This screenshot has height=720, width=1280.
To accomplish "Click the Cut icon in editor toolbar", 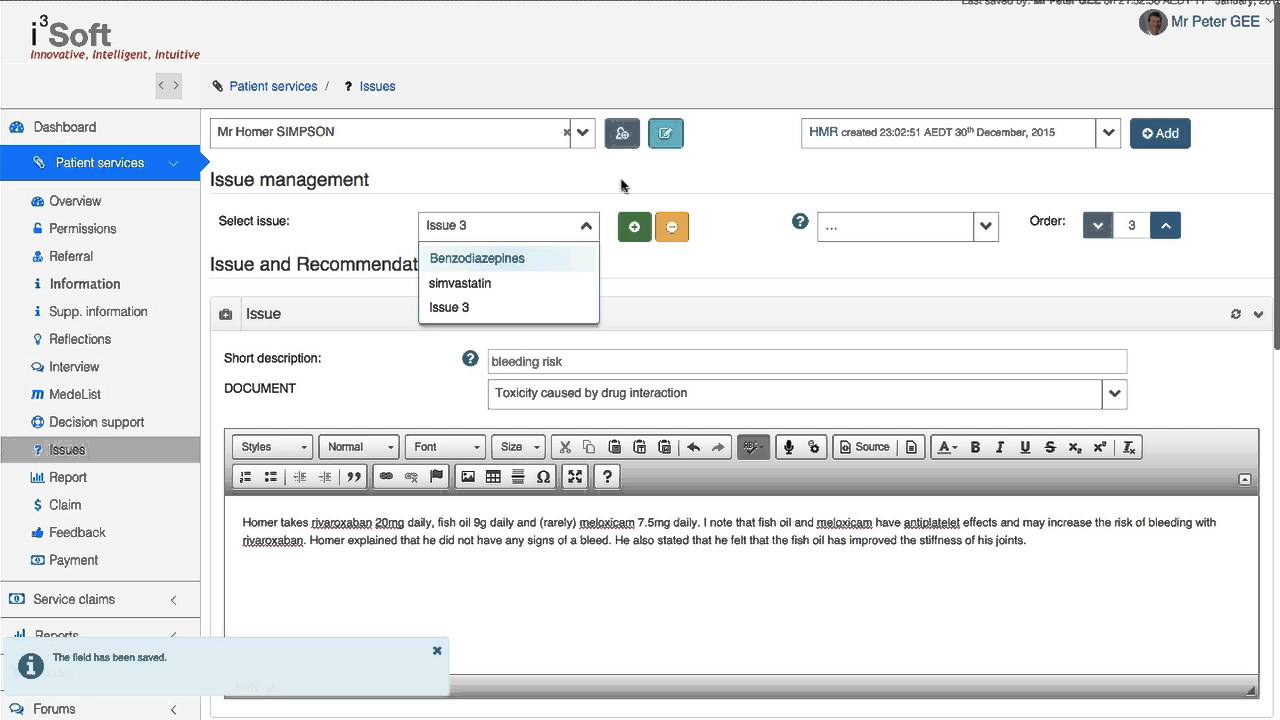I will coord(564,447).
